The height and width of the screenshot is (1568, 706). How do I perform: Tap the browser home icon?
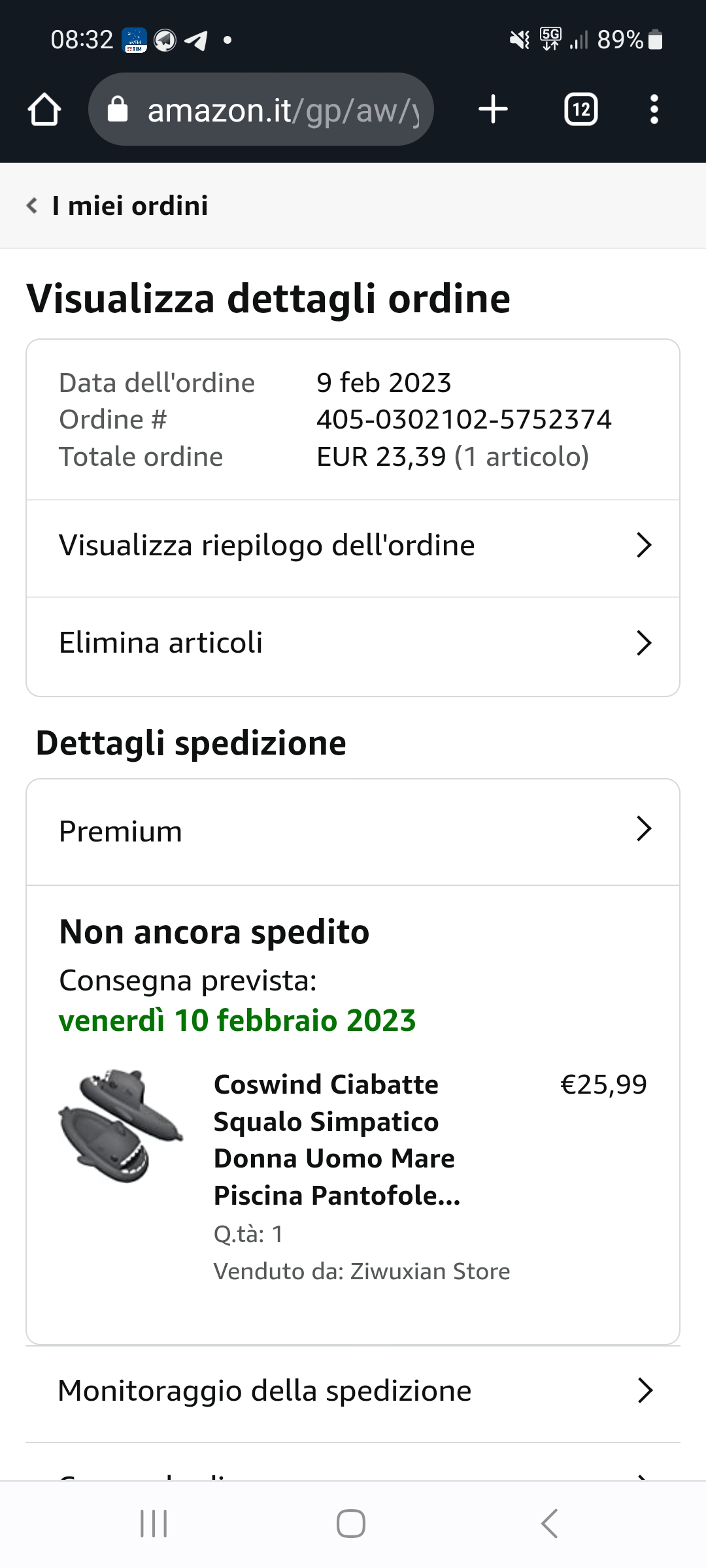click(44, 110)
